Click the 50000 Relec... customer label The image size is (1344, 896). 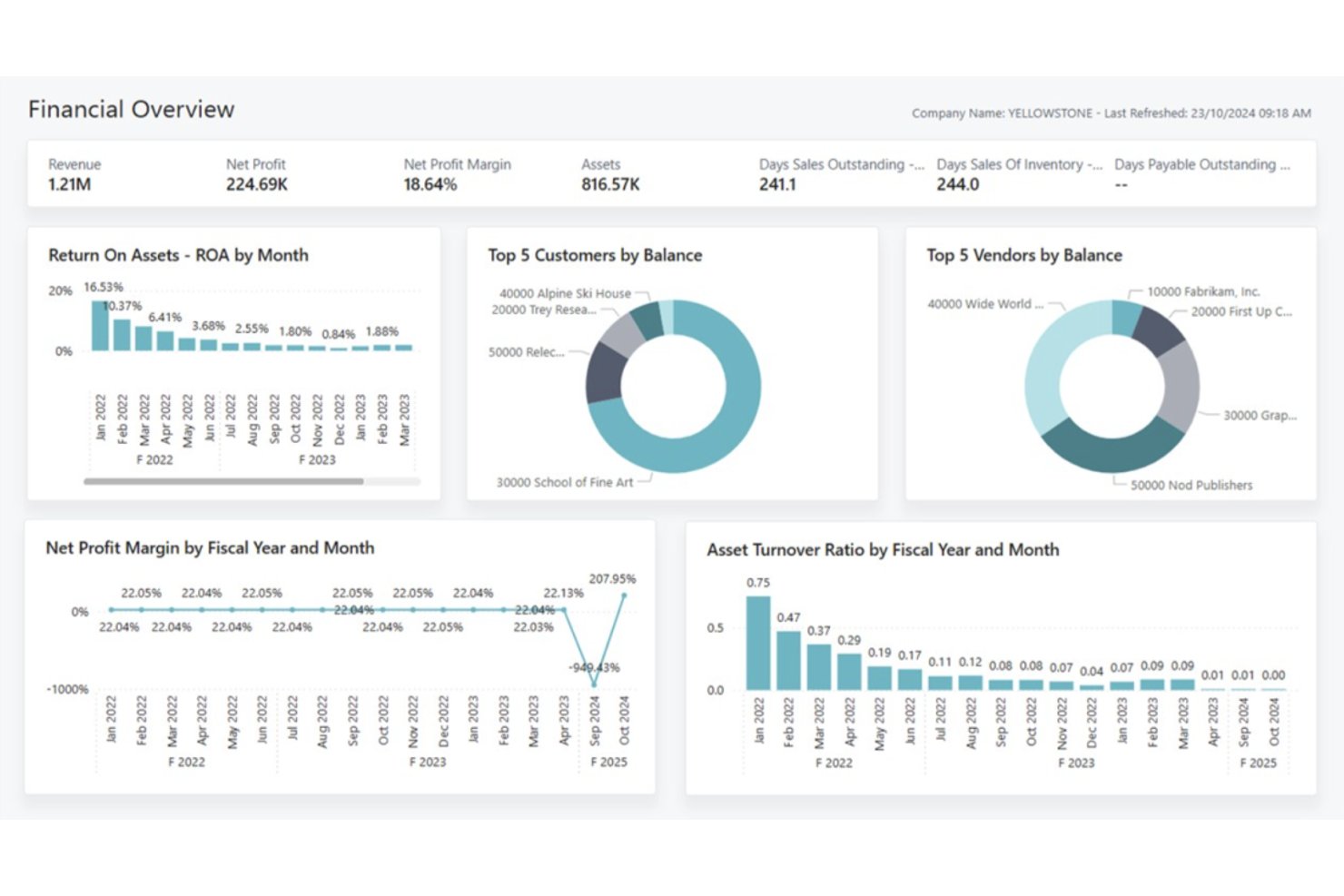[x=526, y=352]
